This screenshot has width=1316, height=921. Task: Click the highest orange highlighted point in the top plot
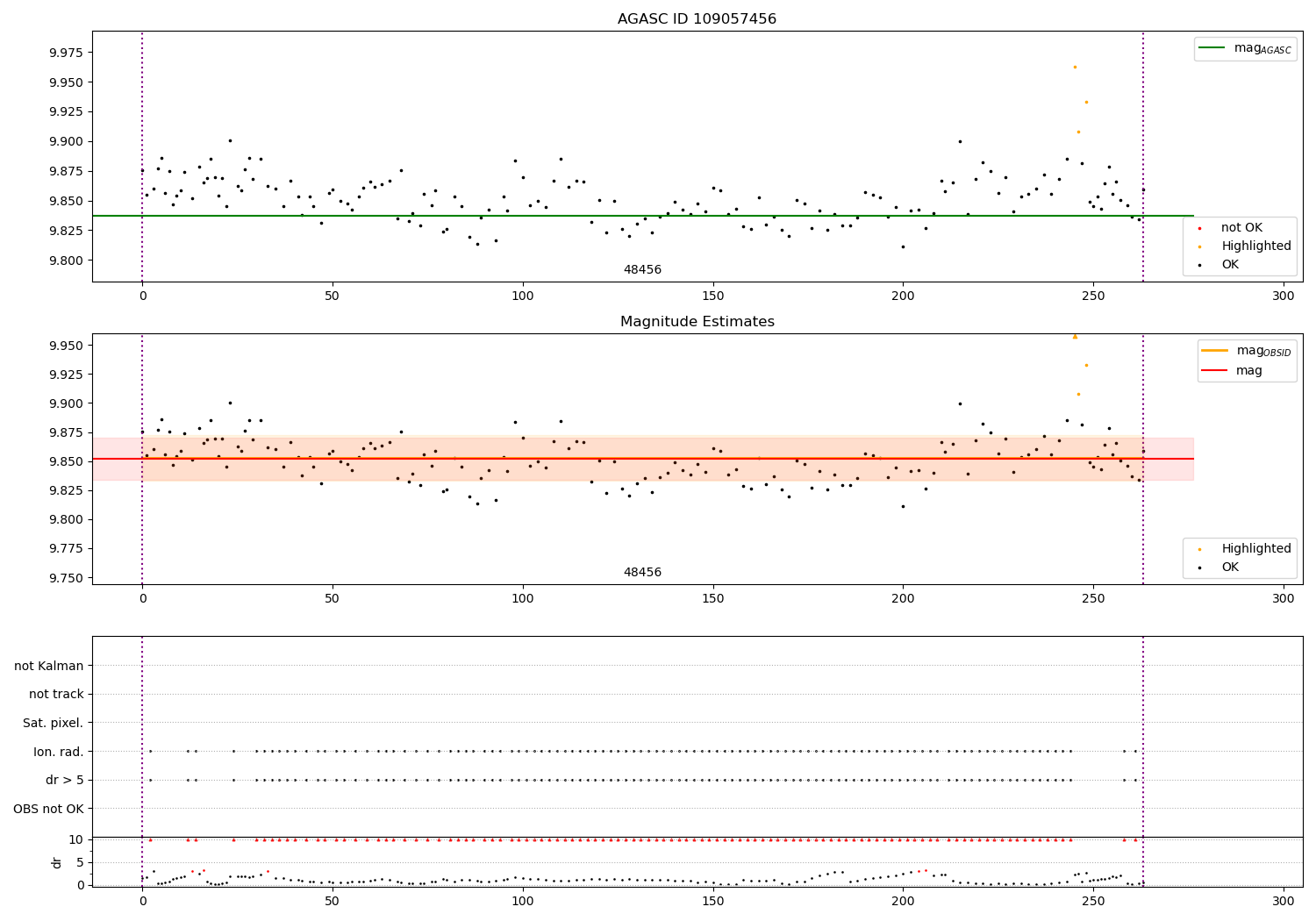pos(1075,67)
